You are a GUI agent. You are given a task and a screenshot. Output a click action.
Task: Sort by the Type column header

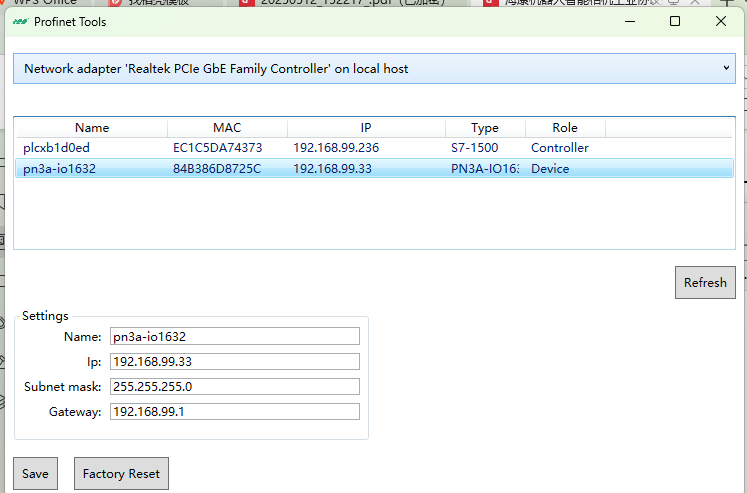[x=485, y=128]
